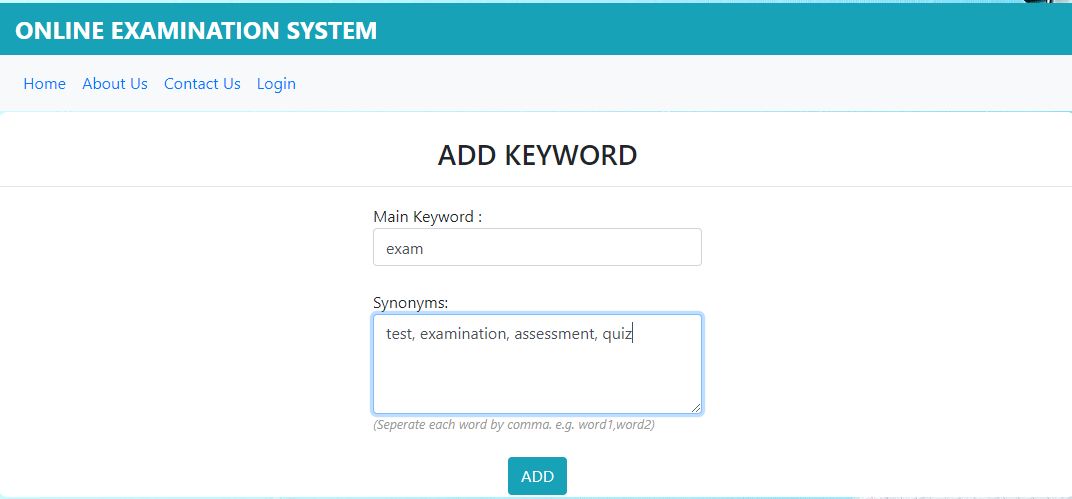Click the Main Keyword label
The height and width of the screenshot is (499, 1072).
(428, 217)
